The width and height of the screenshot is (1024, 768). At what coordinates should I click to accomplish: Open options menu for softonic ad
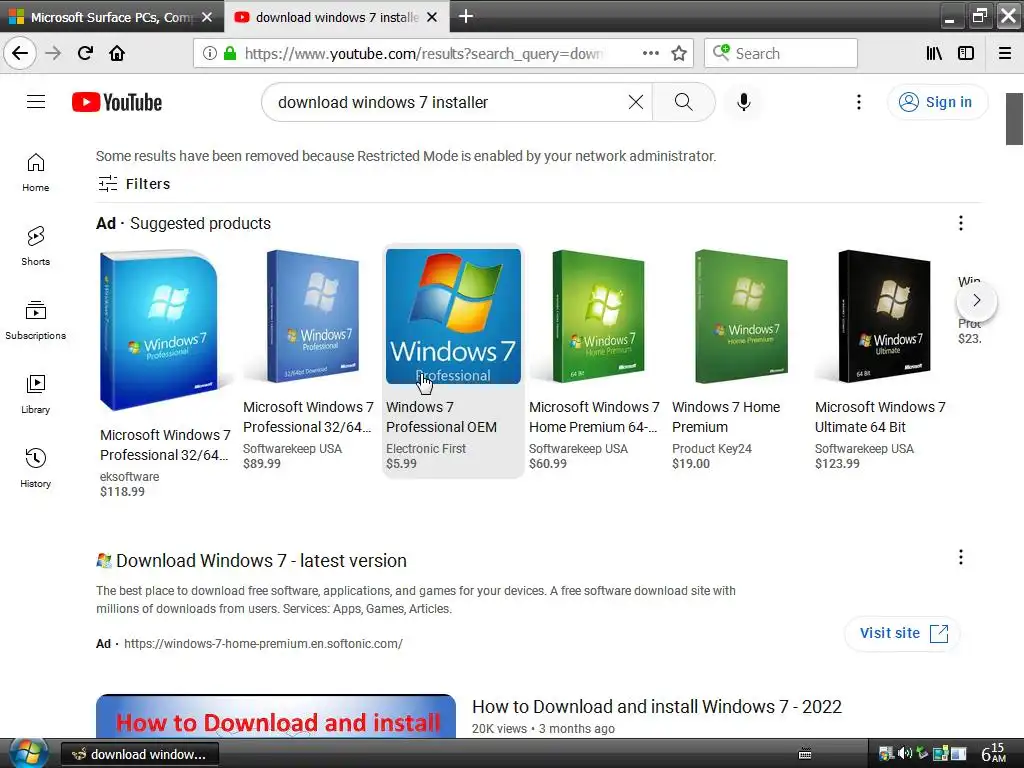coord(961,557)
